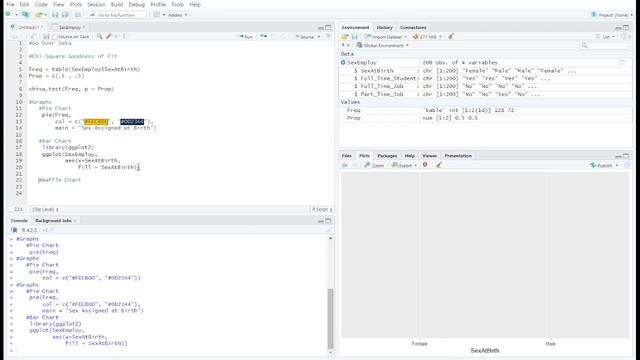Screen dimensions: 640x360
Task: Open the Plots menu in the menu bar
Action: click(76, 4)
